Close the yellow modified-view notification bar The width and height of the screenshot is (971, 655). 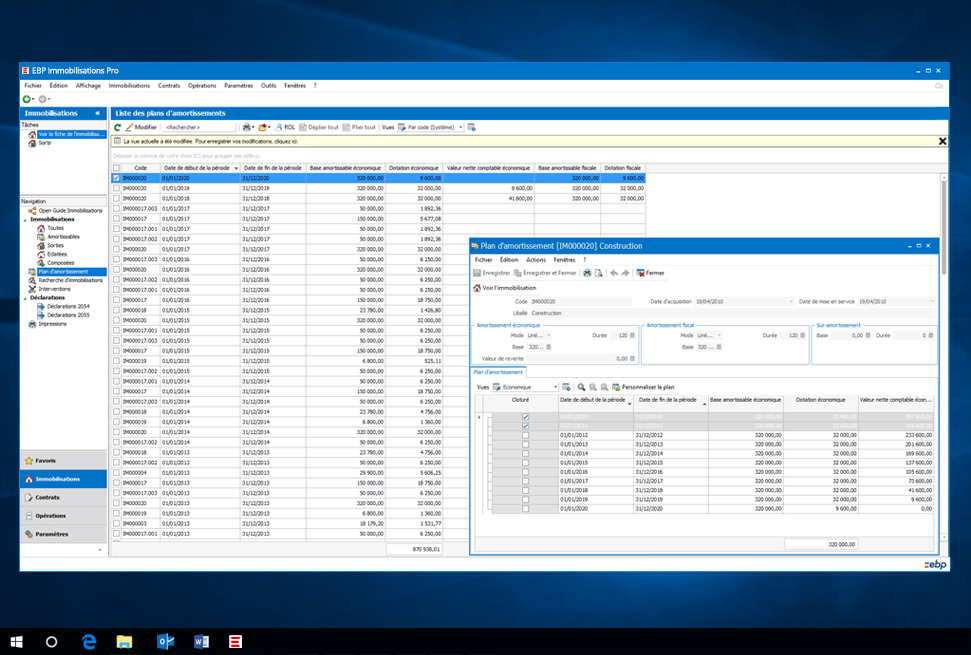(x=942, y=142)
